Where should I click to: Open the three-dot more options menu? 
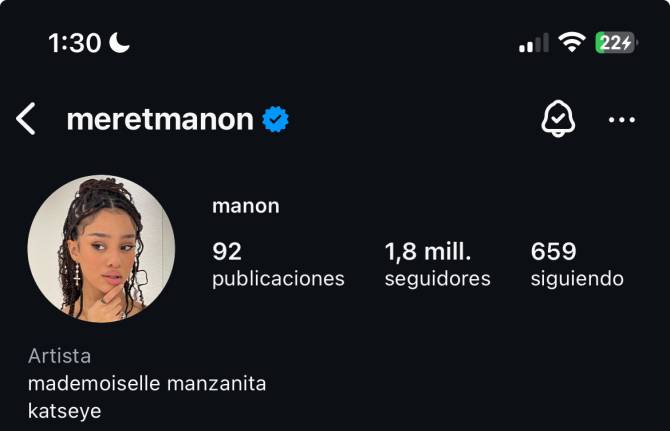621,120
